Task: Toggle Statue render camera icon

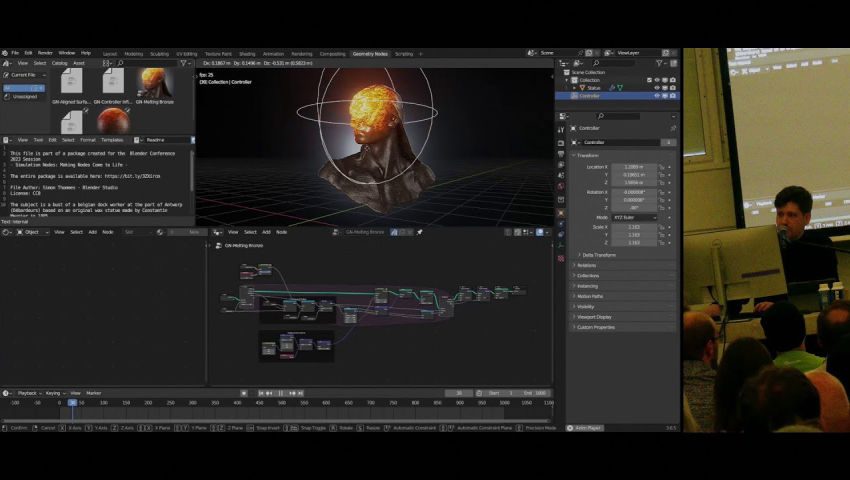Action: 673,88
